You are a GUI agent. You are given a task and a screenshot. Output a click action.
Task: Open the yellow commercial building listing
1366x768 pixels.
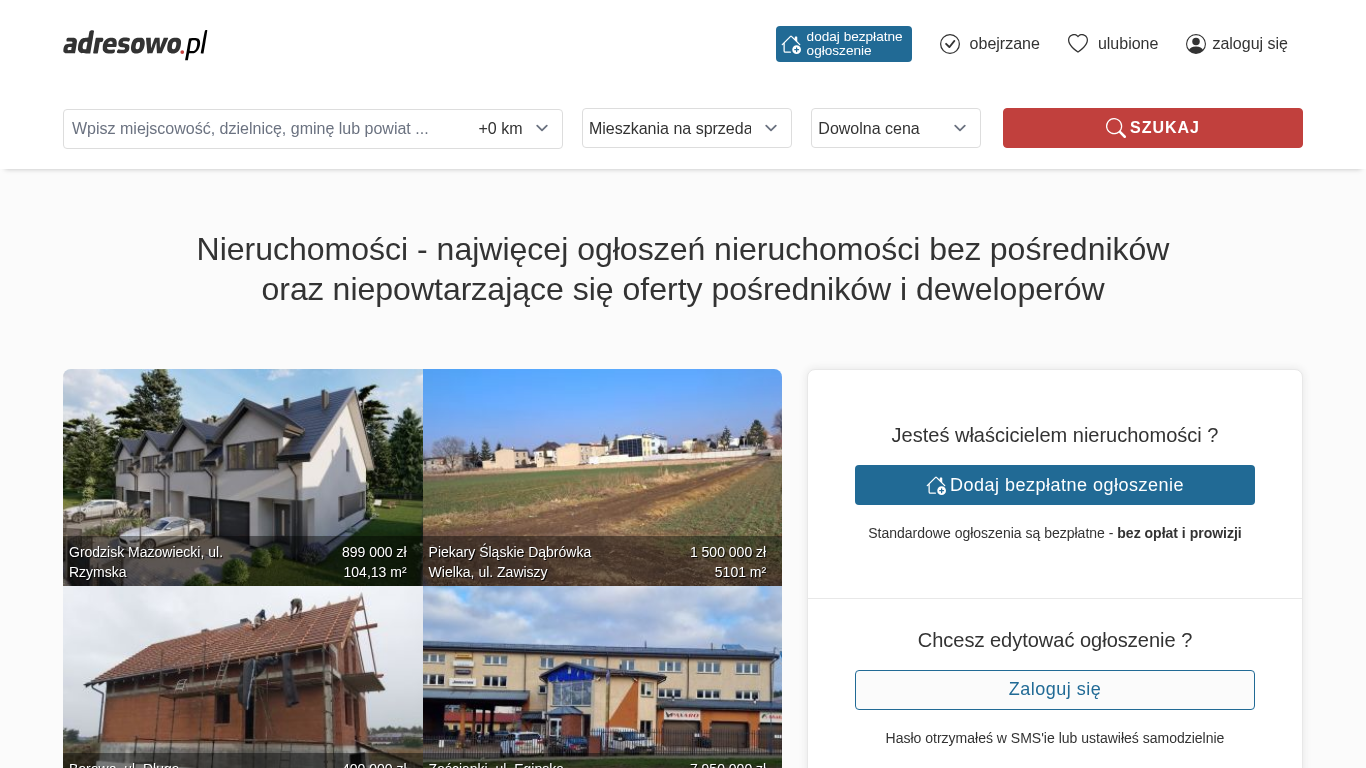(x=602, y=675)
